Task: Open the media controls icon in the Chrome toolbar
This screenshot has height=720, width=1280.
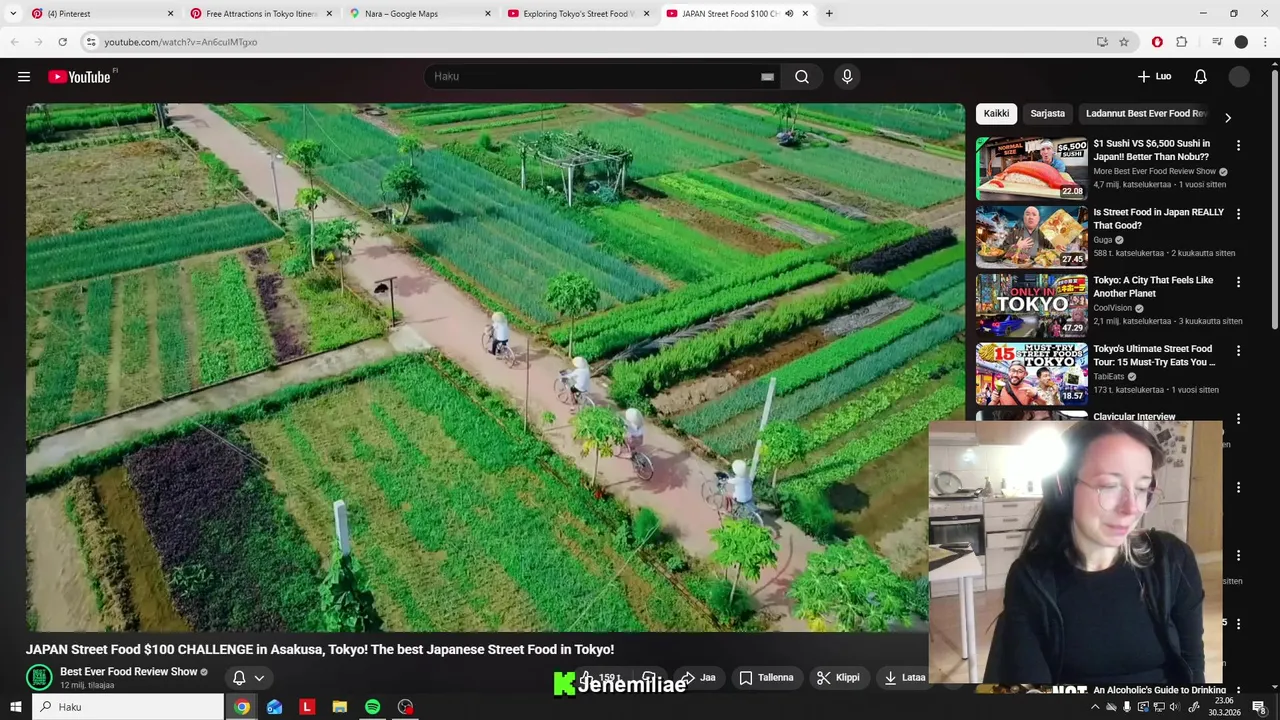Action: click(1217, 42)
